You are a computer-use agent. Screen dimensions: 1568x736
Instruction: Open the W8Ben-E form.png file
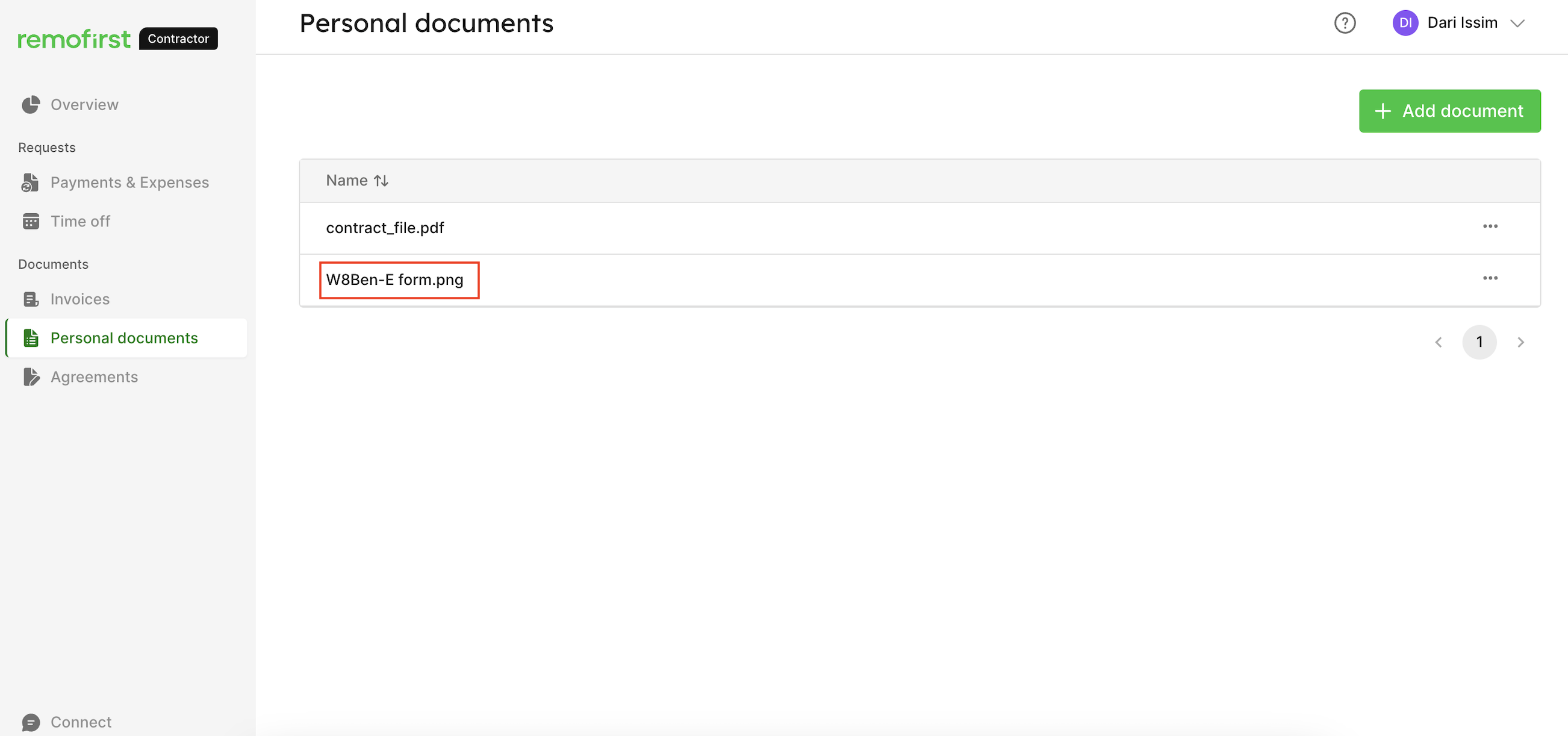pos(394,280)
